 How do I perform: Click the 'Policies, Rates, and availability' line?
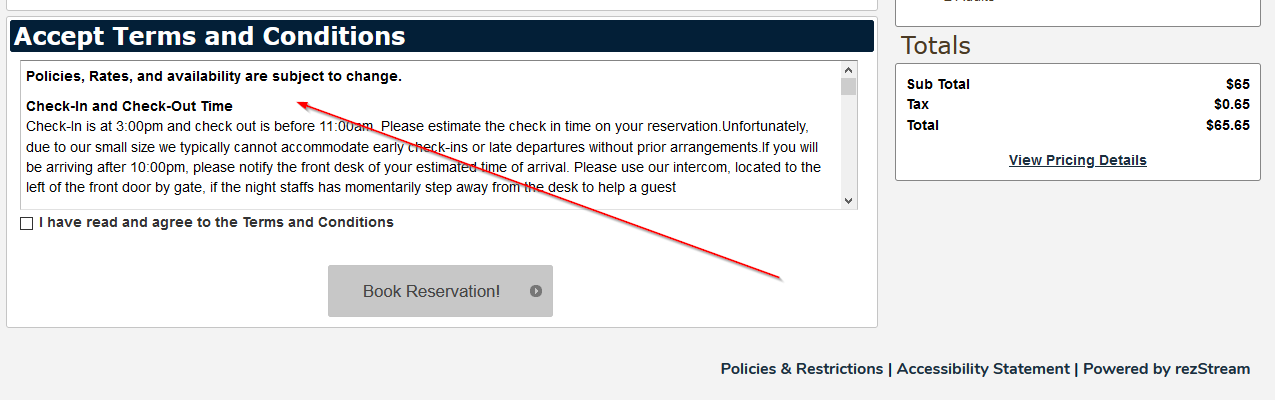214,76
